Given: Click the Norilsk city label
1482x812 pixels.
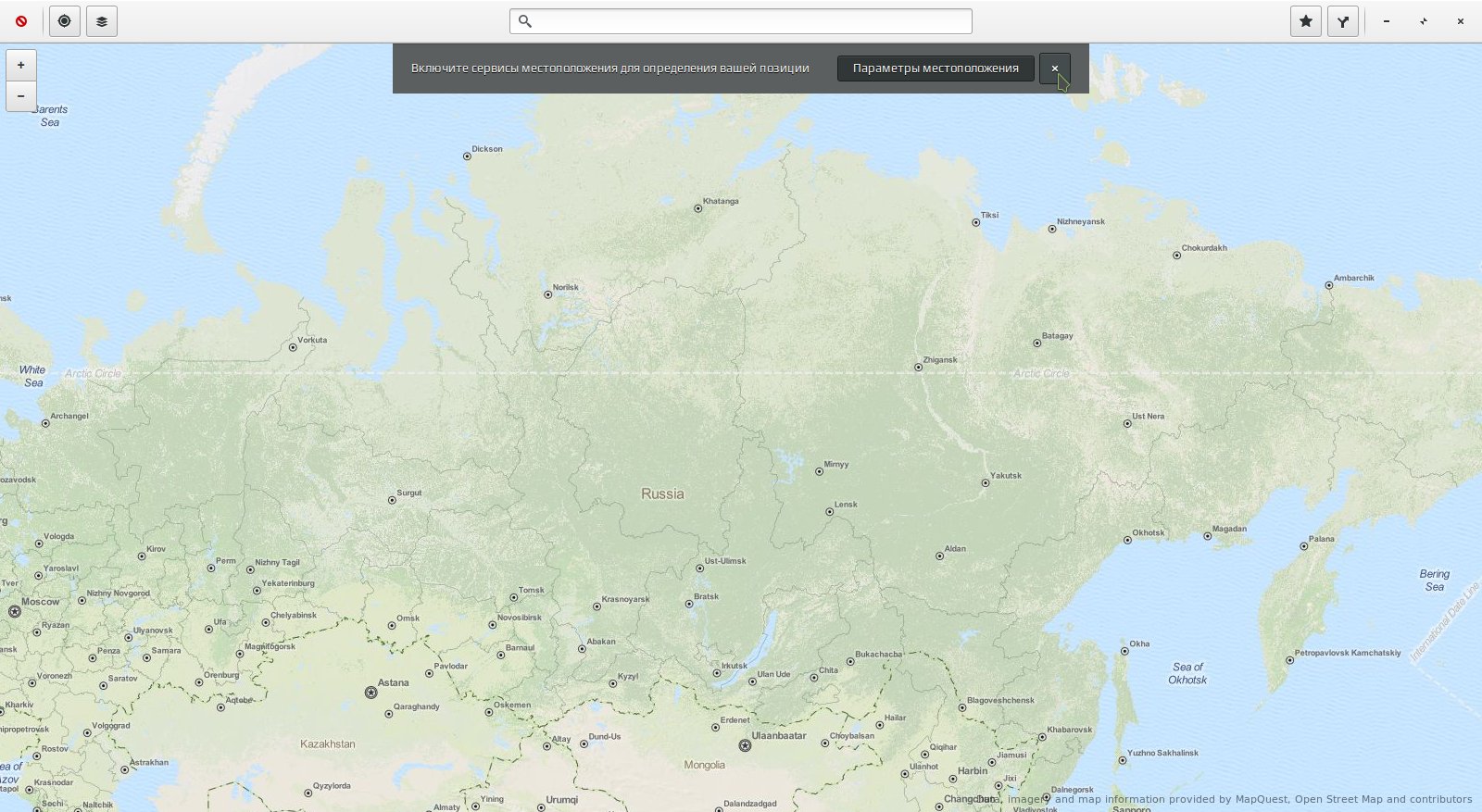Looking at the screenshot, I should pyautogui.click(x=565, y=288).
